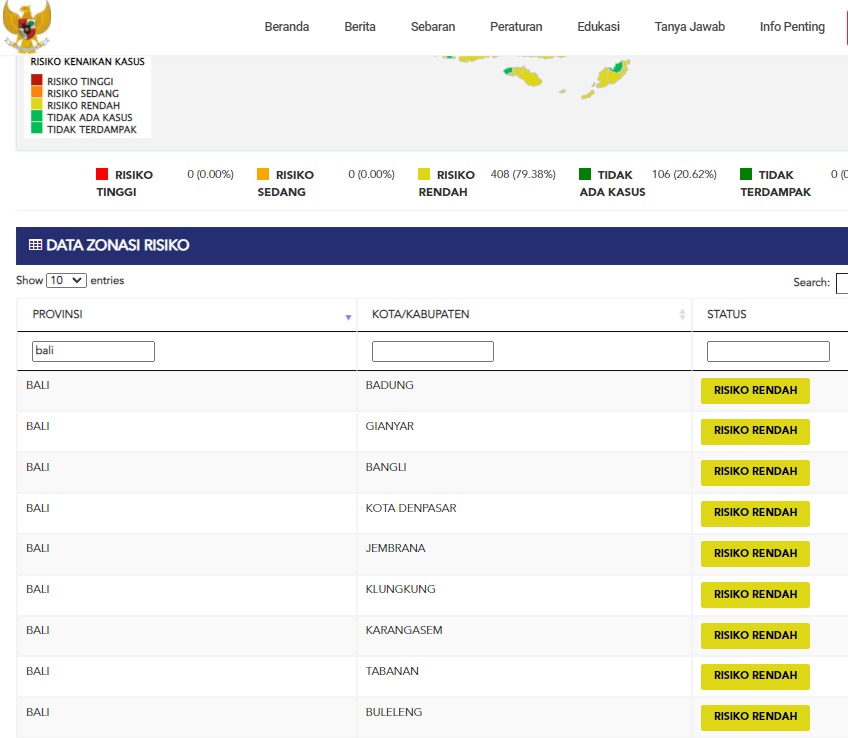Click the orange Risiko Sedang legend square
The height and width of the screenshot is (738, 848).
tap(263, 174)
